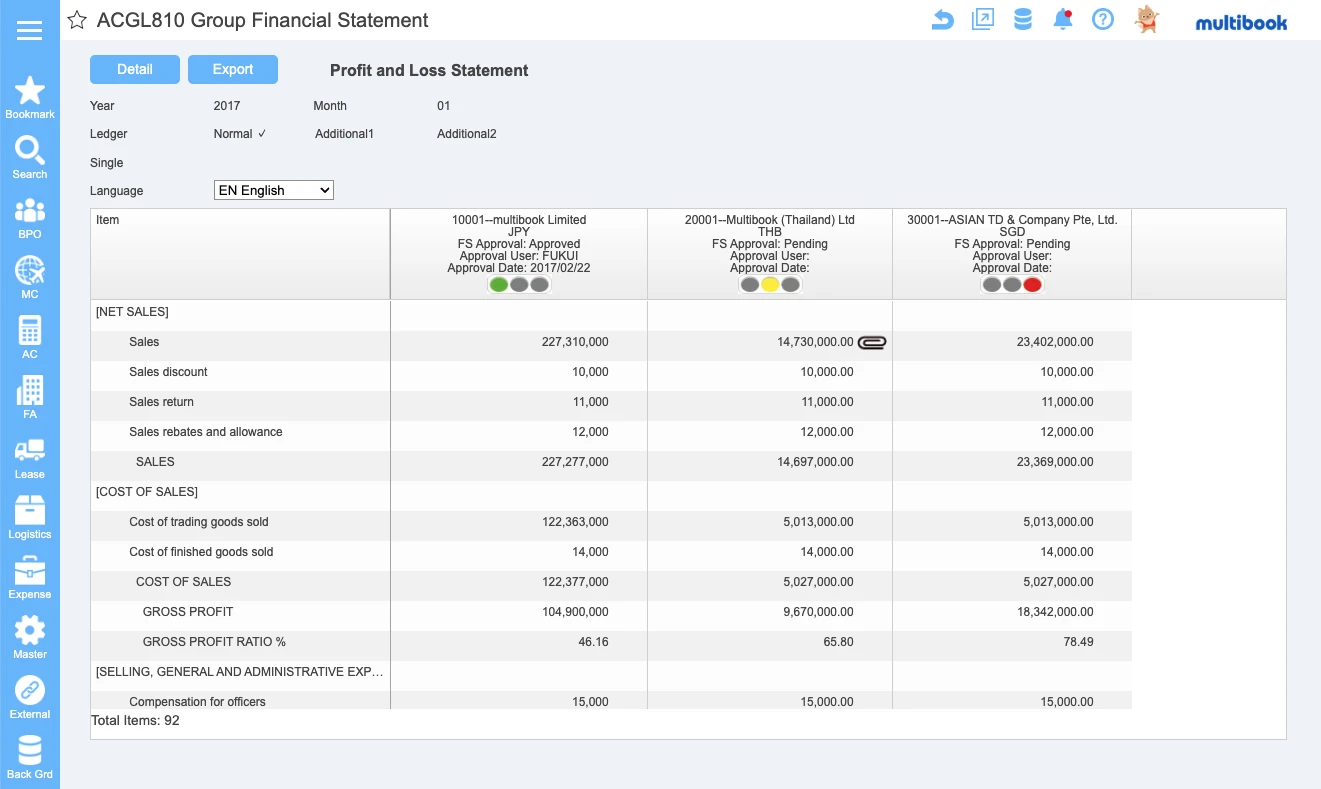
Task: Open the notifications bell
Action: [1063, 20]
